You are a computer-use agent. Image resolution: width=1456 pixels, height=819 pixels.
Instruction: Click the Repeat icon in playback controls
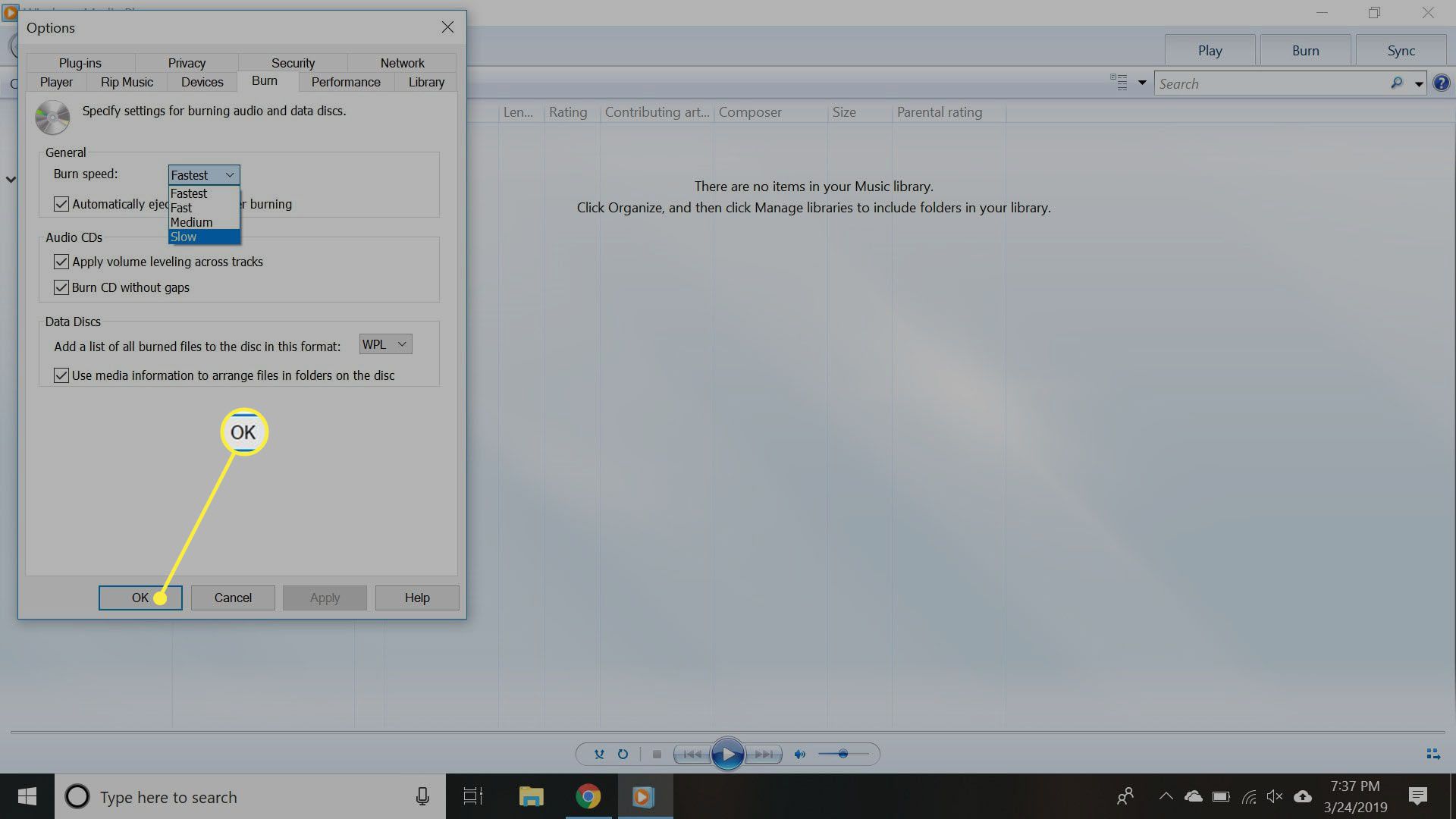[x=622, y=754]
